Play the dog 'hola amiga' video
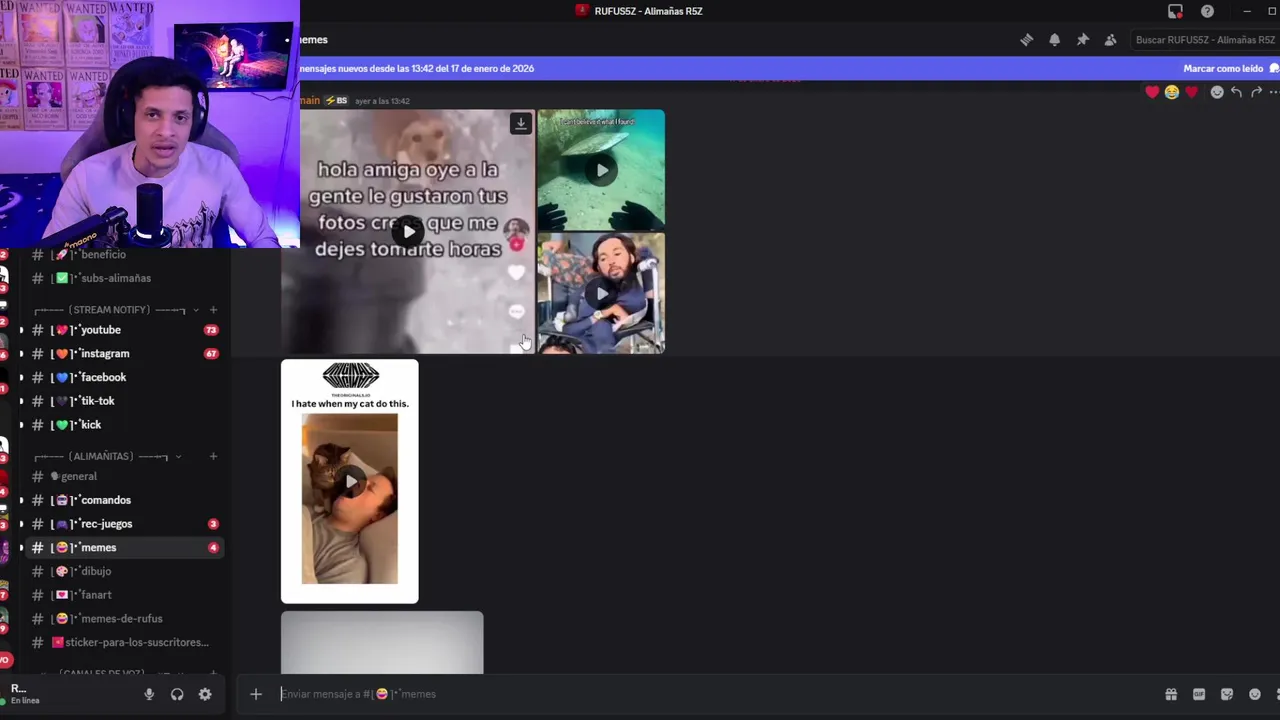 click(x=408, y=232)
